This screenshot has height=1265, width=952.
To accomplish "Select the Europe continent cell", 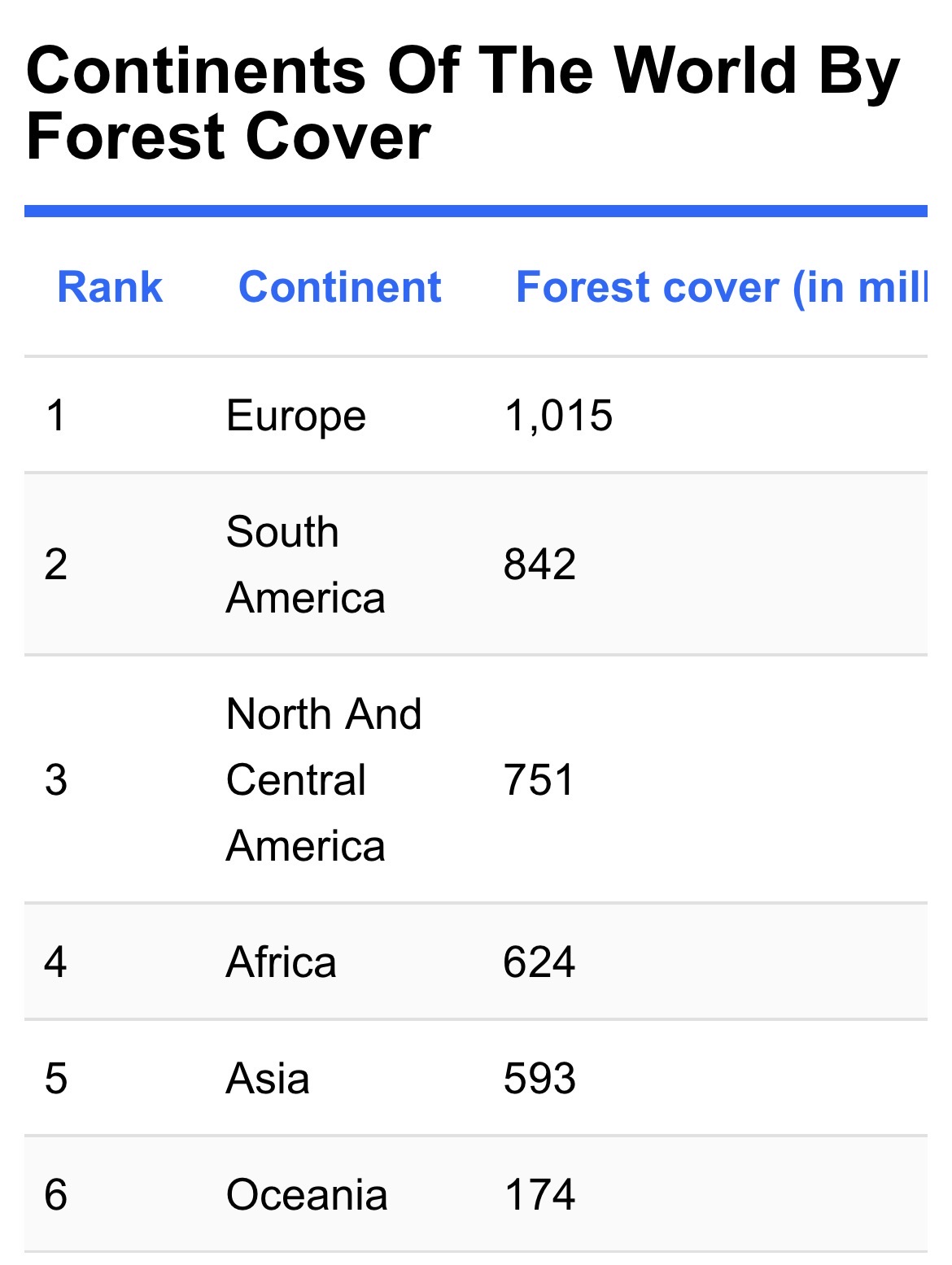I will click(296, 416).
